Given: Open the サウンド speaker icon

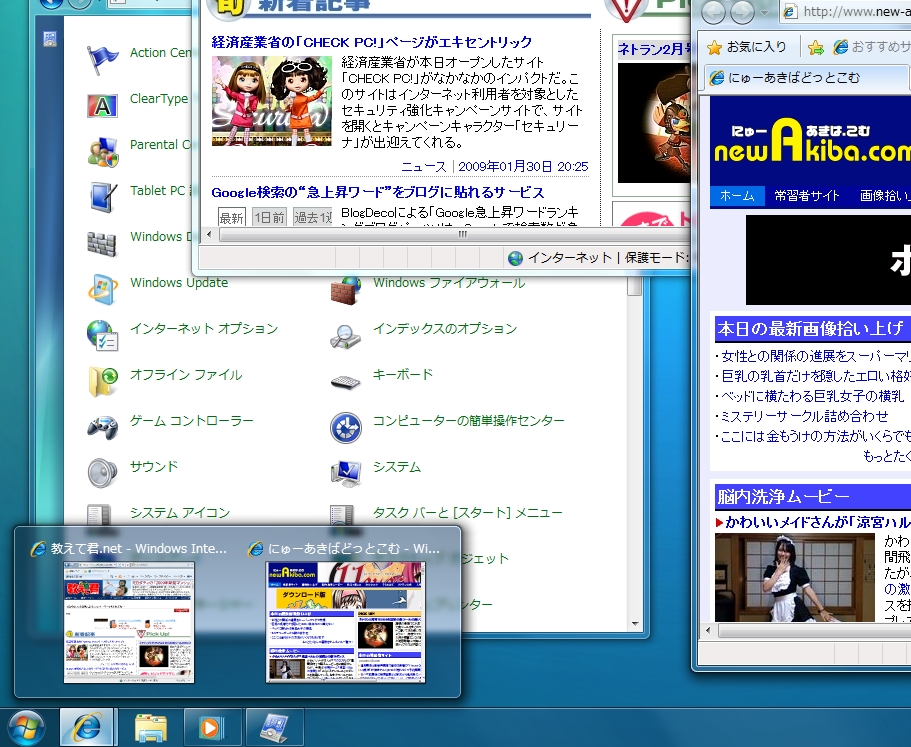Looking at the screenshot, I should click(103, 473).
